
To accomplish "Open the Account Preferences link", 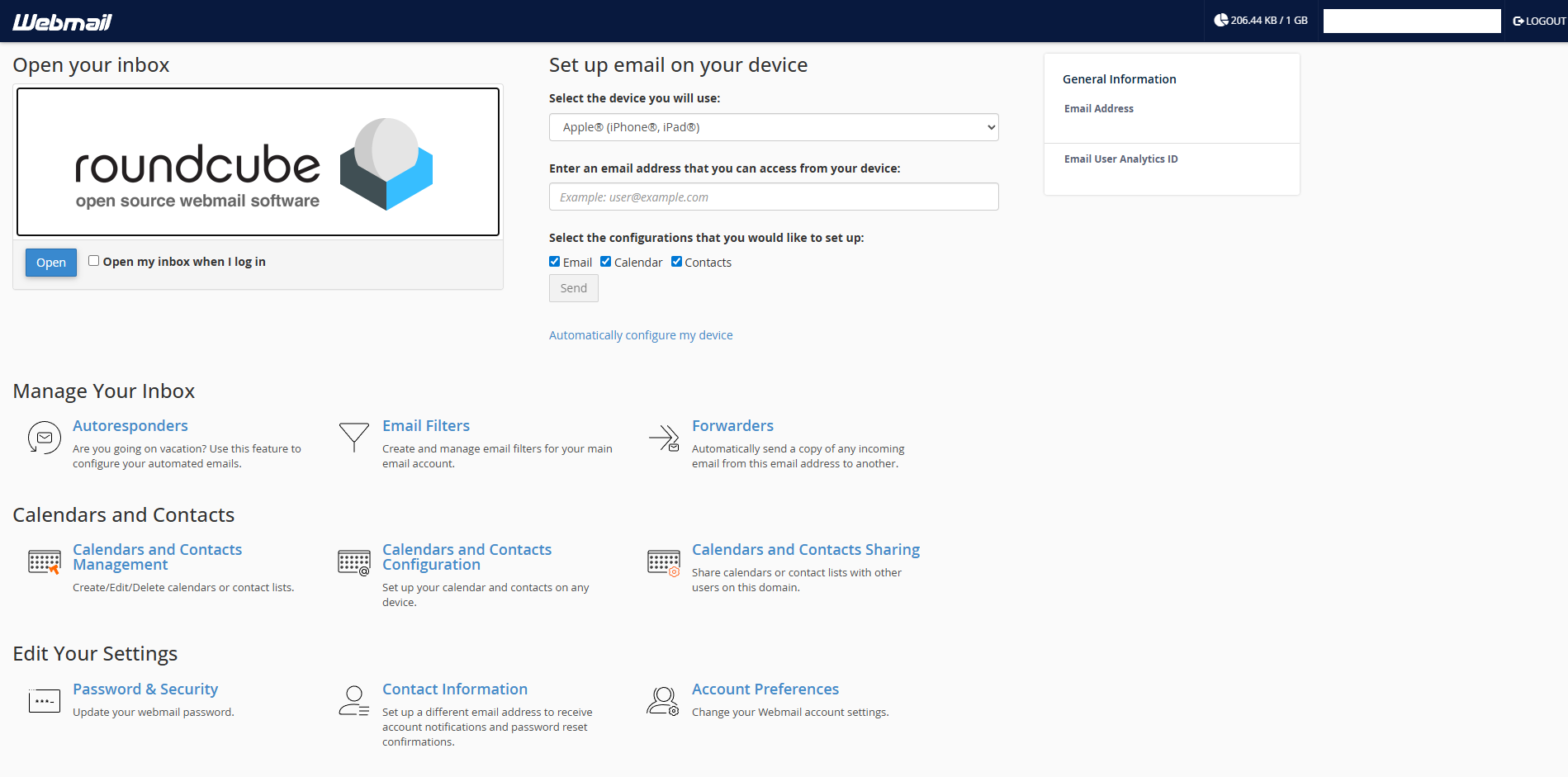I will tap(765, 689).
